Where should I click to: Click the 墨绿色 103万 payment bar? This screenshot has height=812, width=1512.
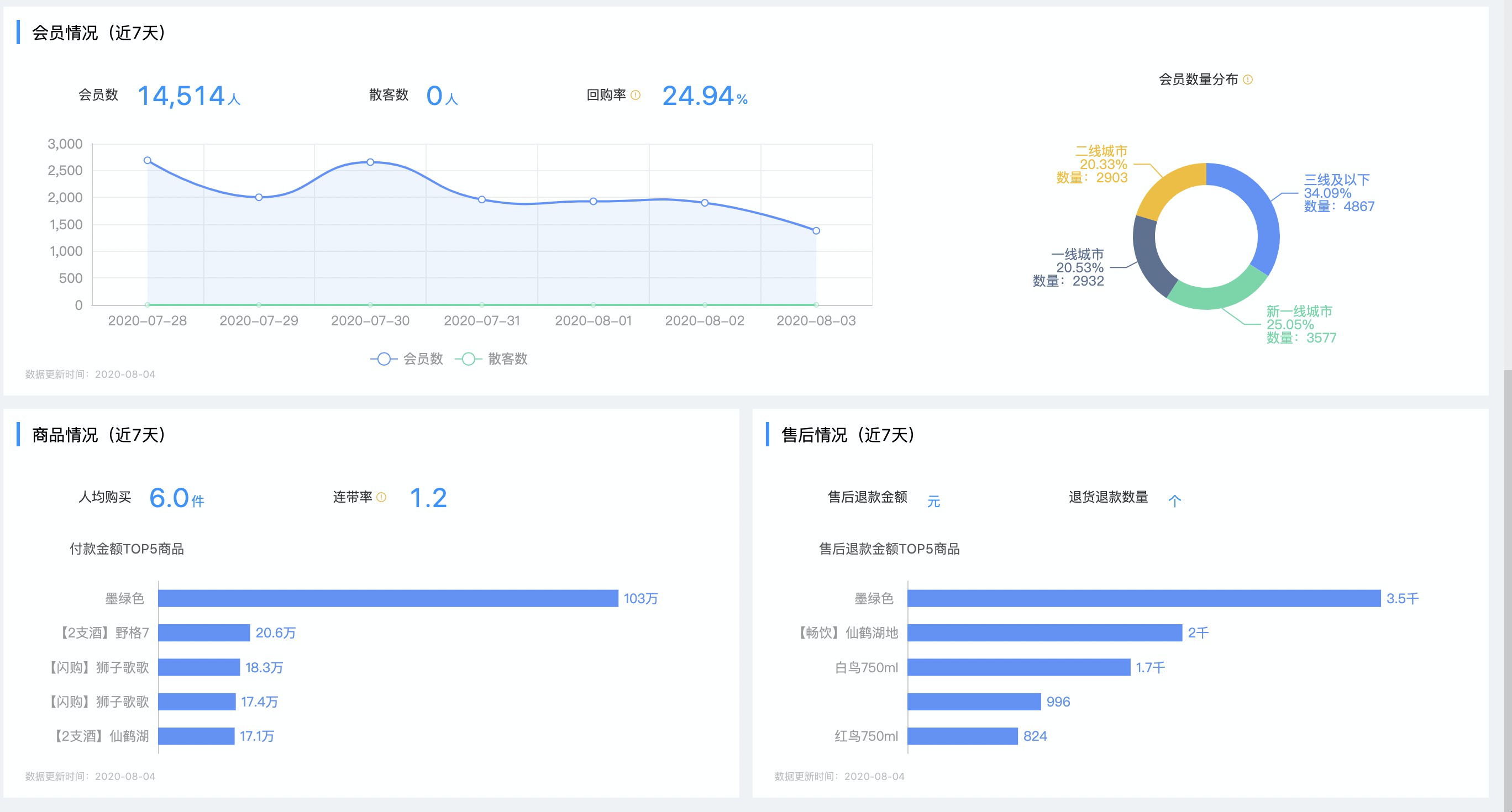tap(388, 598)
